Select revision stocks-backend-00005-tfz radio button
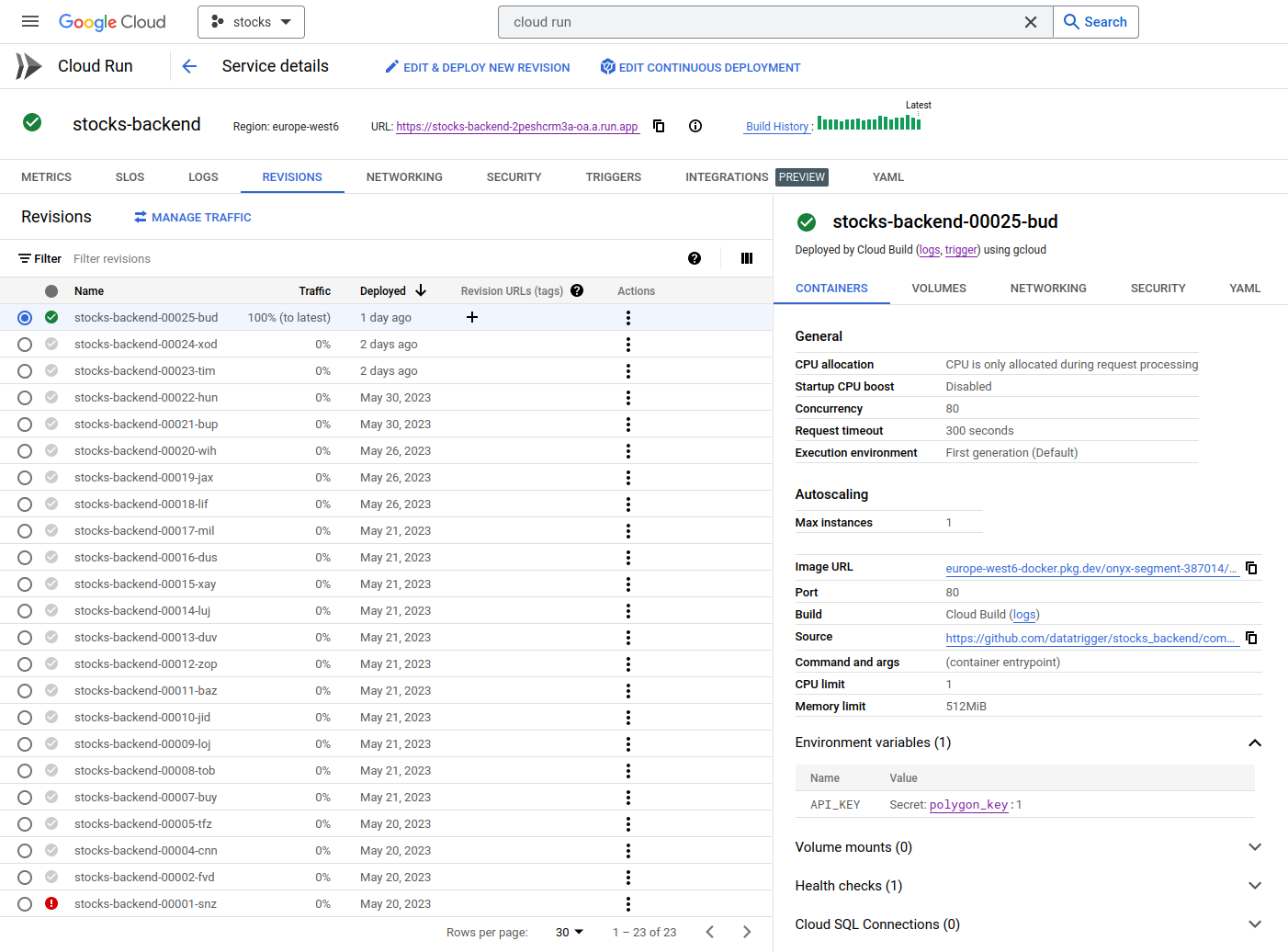 click(x=25, y=824)
